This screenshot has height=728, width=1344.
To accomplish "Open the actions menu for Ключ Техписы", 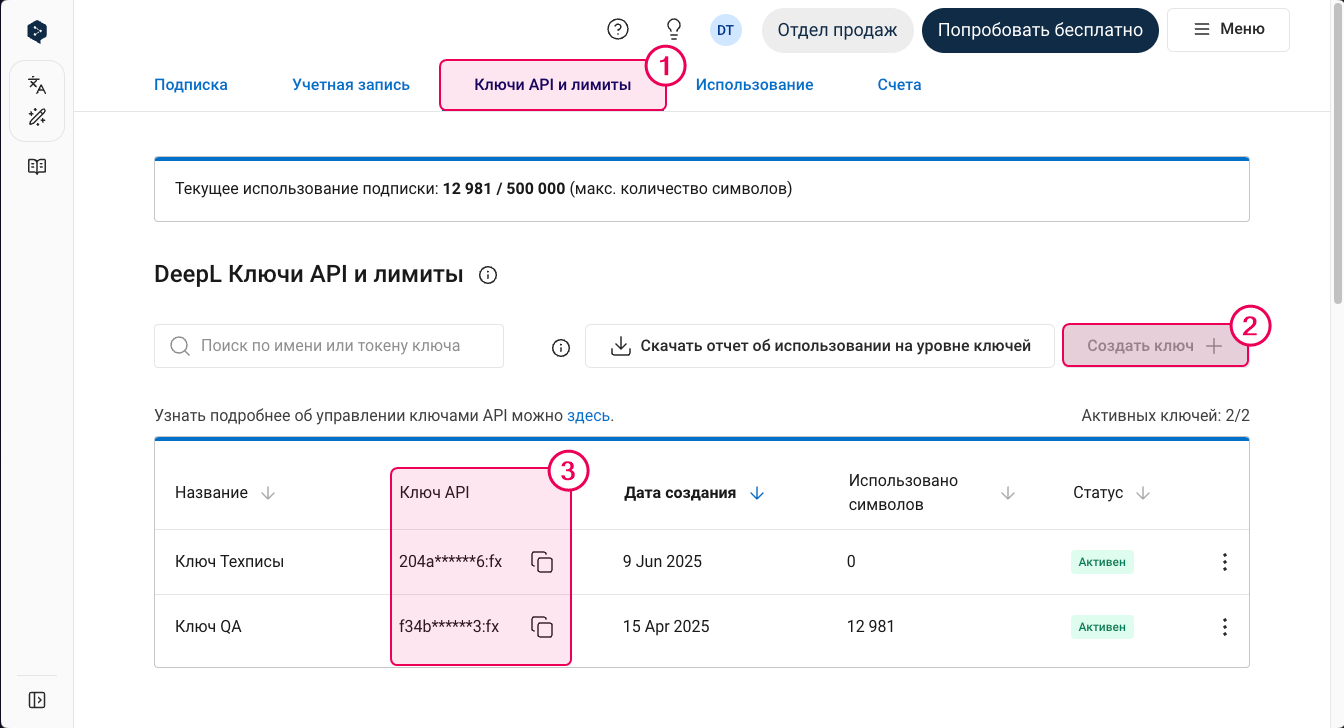I will pyautogui.click(x=1224, y=562).
